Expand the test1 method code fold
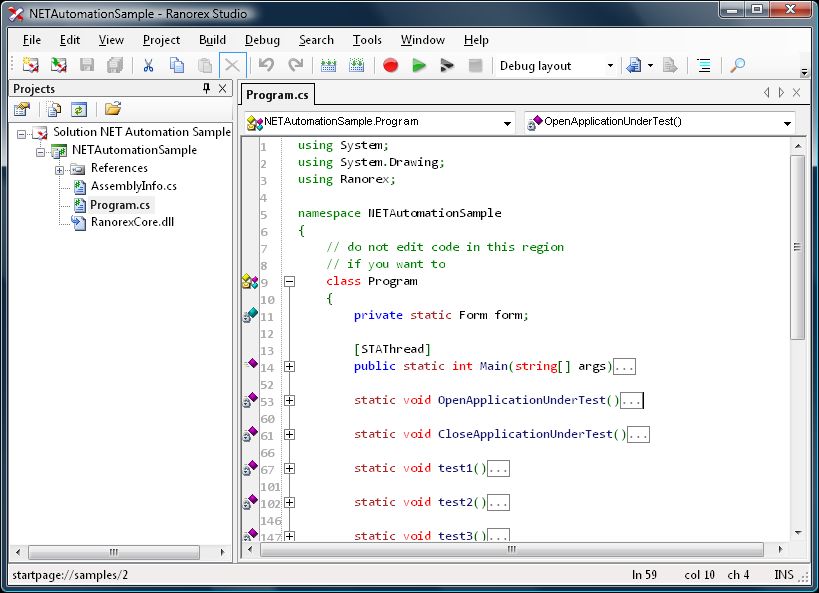 289,469
